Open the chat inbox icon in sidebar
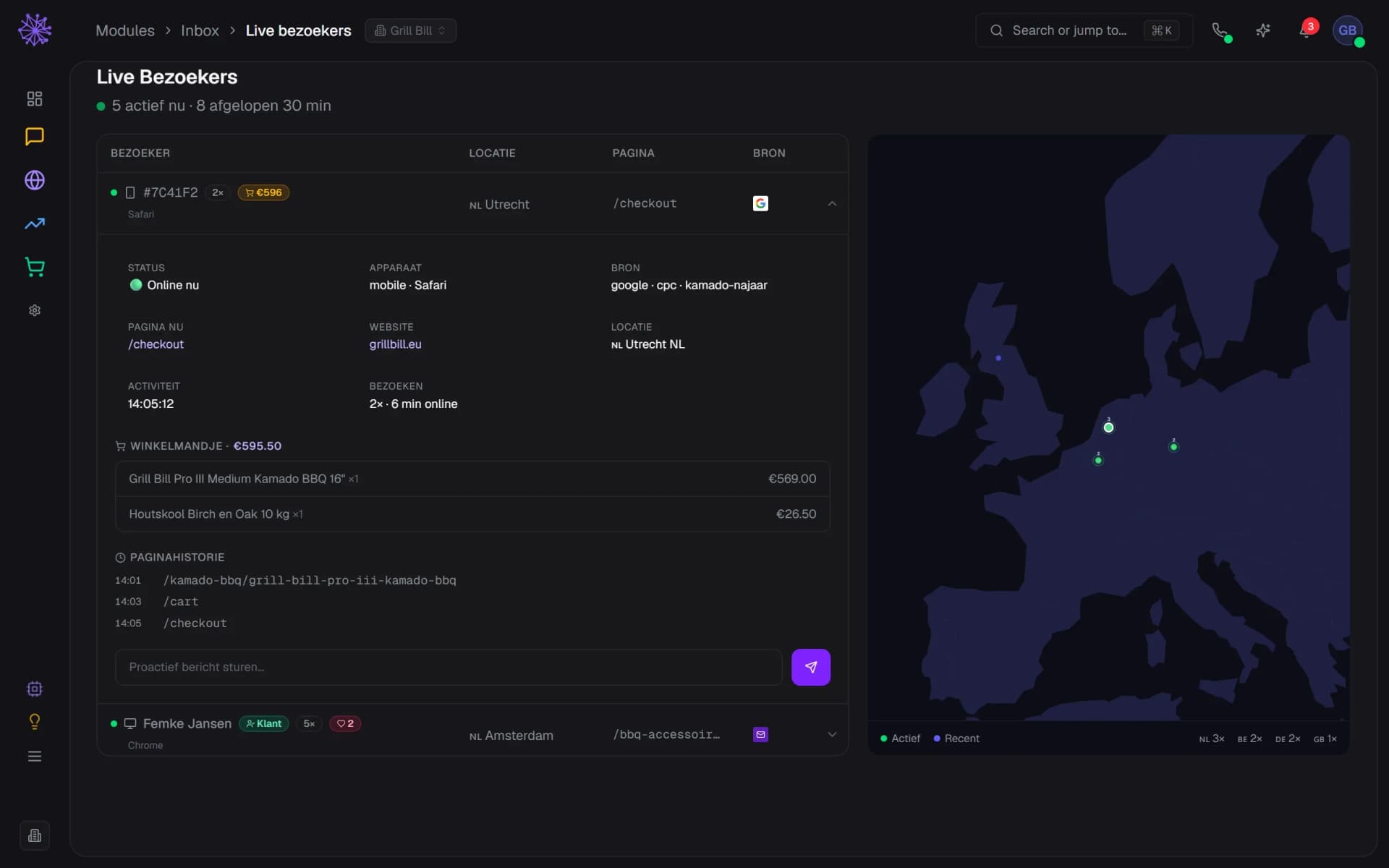This screenshot has width=1389, height=868. [35, 137]
